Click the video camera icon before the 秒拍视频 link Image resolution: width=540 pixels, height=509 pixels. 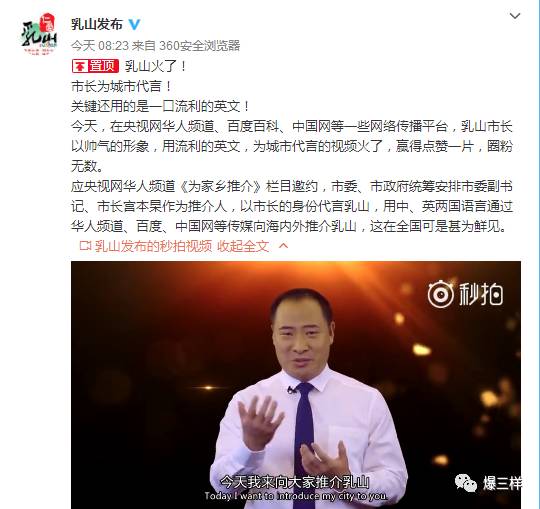(x=85, y=246)
